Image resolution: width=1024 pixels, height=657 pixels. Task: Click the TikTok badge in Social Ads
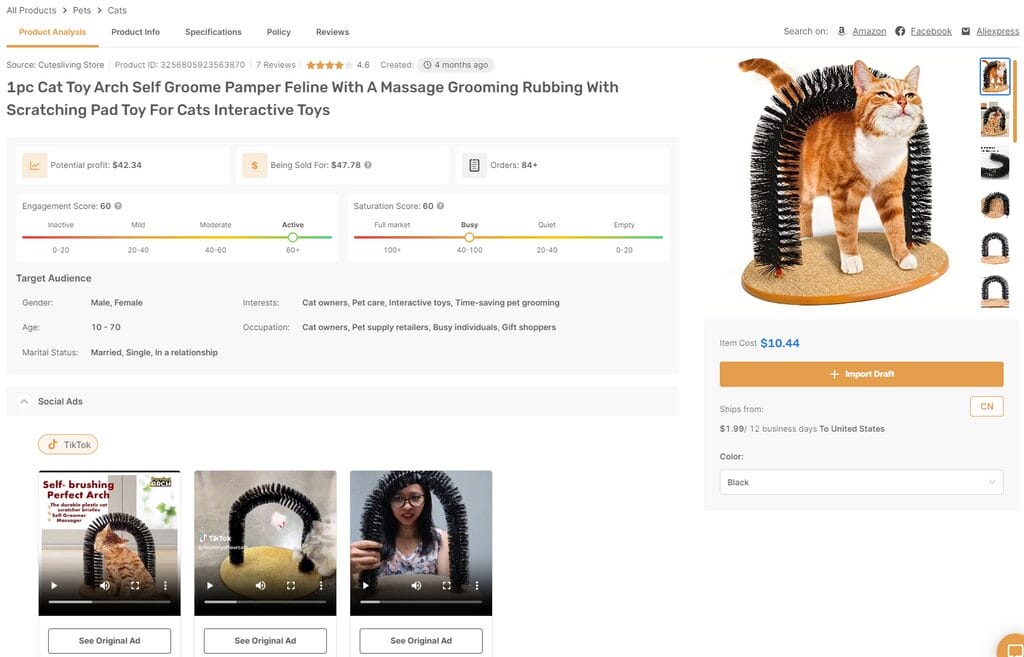pyautogui.click(x=67, y=444)
